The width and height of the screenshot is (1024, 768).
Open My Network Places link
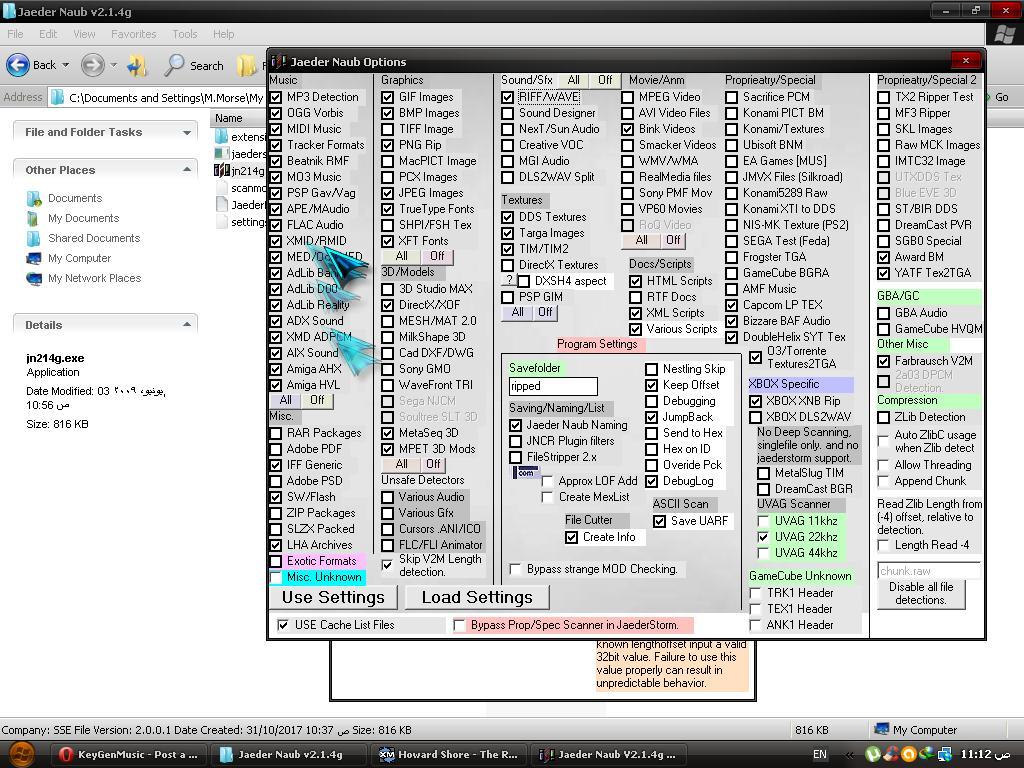point(94,278)
